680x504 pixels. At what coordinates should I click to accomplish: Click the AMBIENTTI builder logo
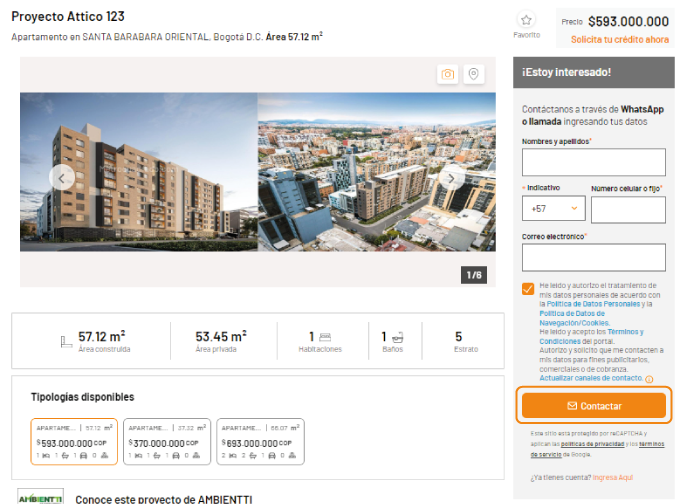click(x=40, y=497)
